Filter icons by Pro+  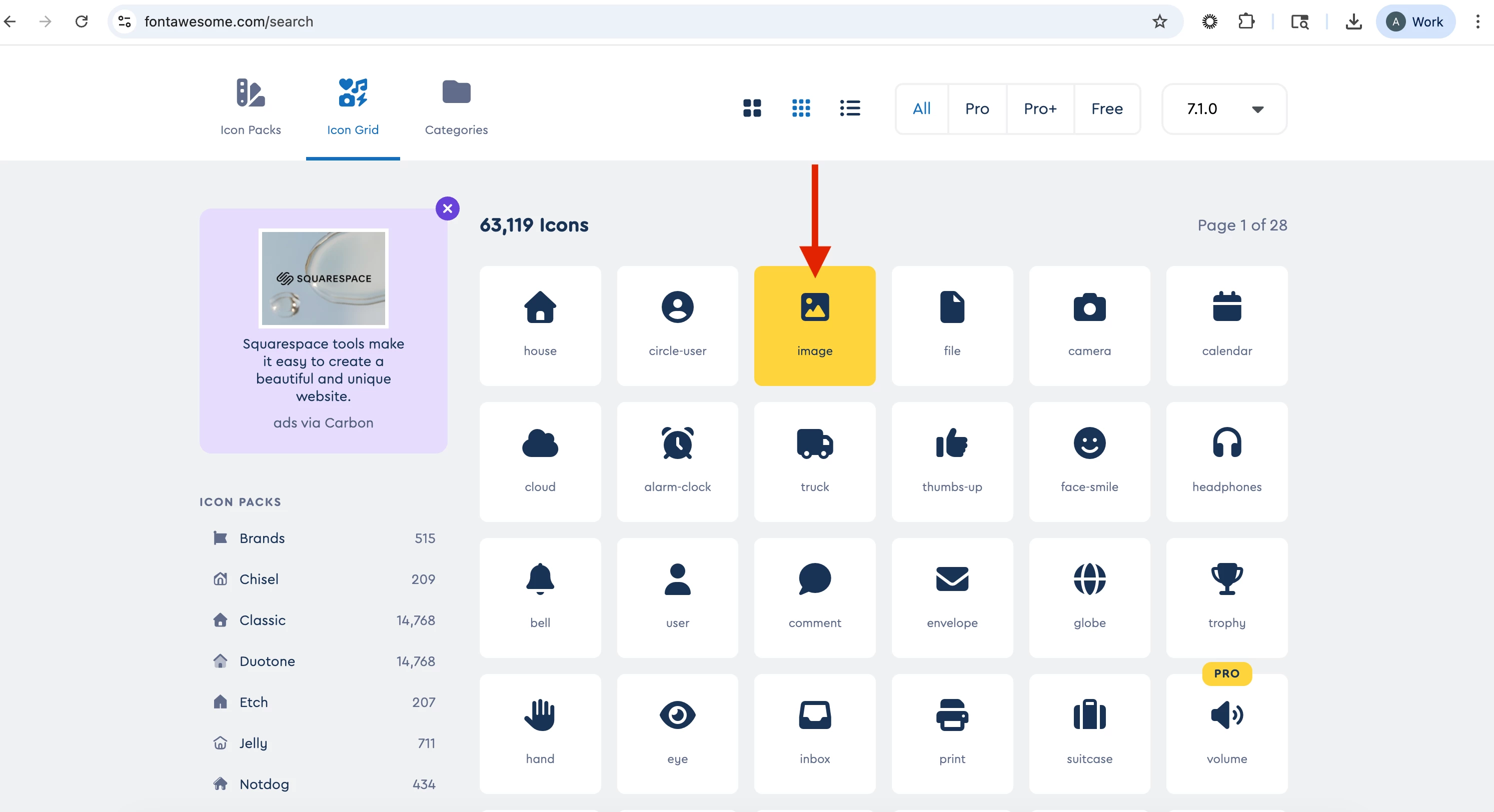click(x=1039, y=109)
